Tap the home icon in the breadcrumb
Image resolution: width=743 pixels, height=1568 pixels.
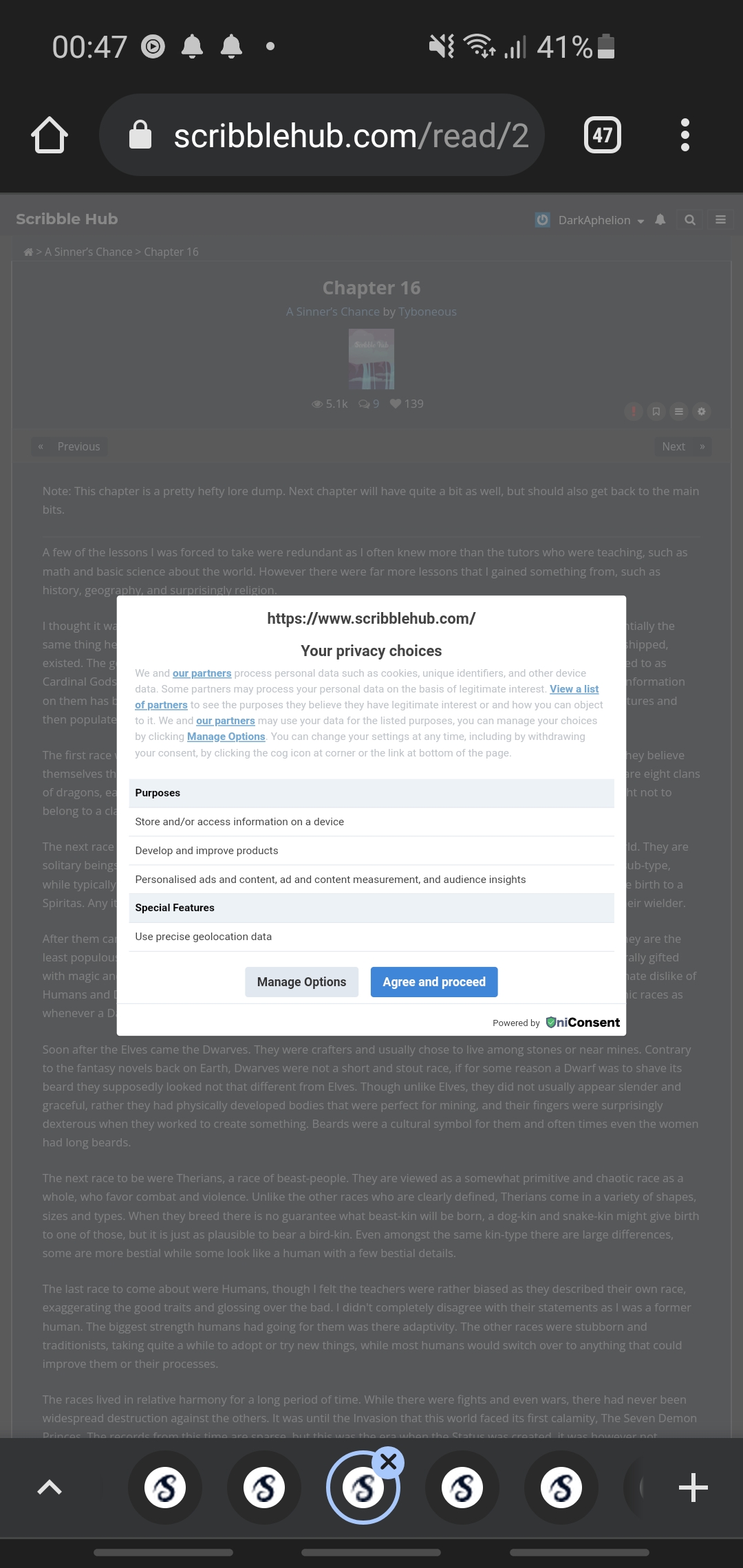click(x=28, y=251)
